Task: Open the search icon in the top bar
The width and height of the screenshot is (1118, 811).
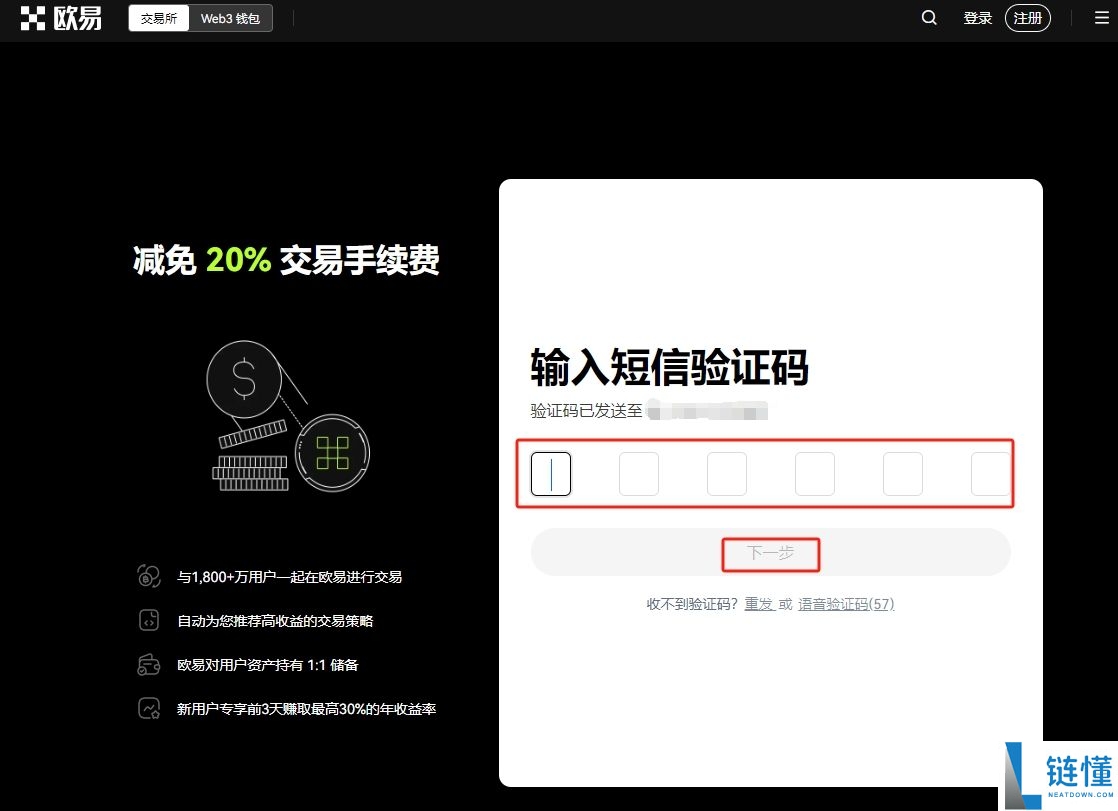Action: click(928, 17)
